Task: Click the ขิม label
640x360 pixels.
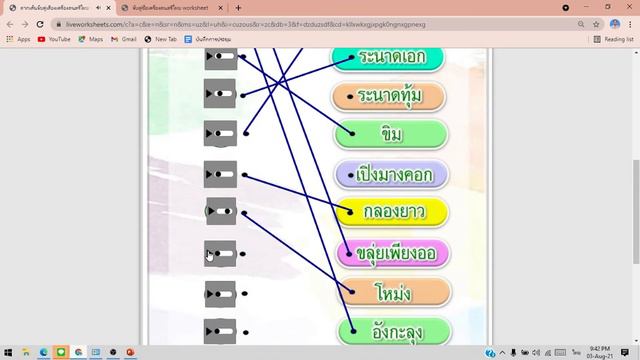Action: coord(391,134)
